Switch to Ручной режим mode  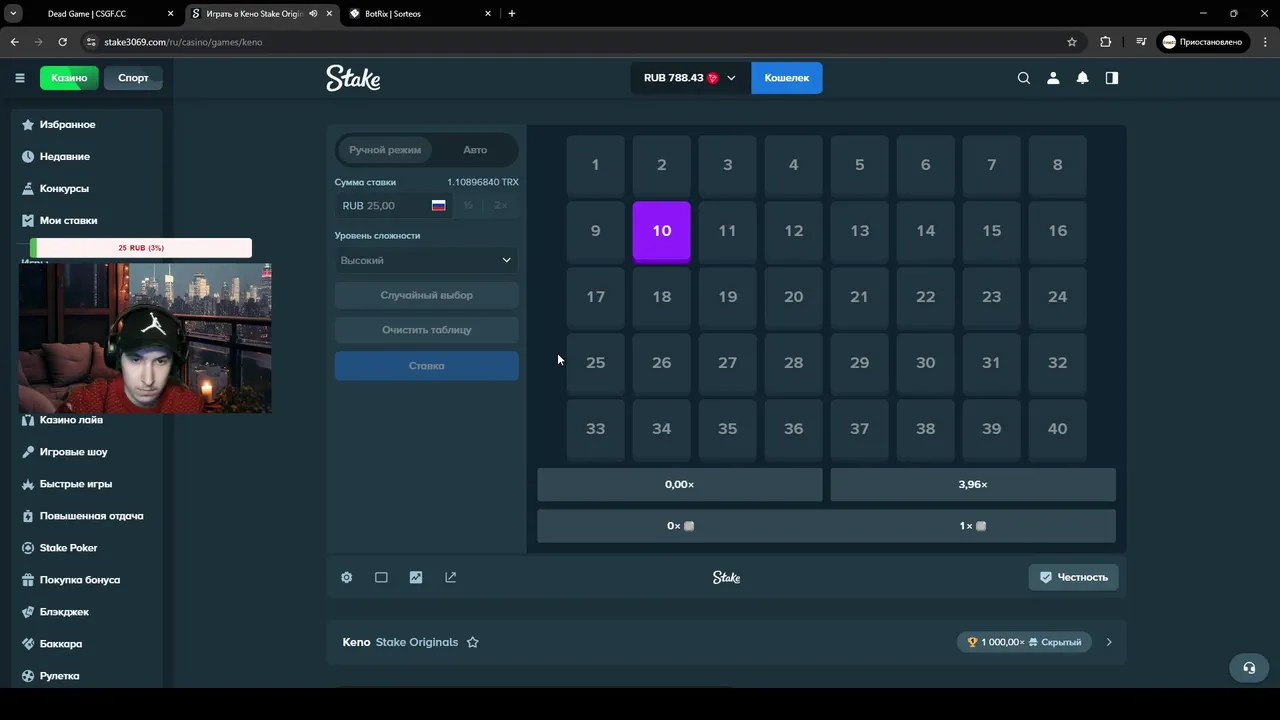tap(385, 150)
